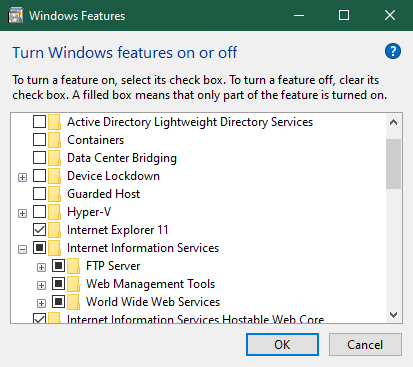
Task: Check the Data Center Bridging checkbox
Action: 39,158
